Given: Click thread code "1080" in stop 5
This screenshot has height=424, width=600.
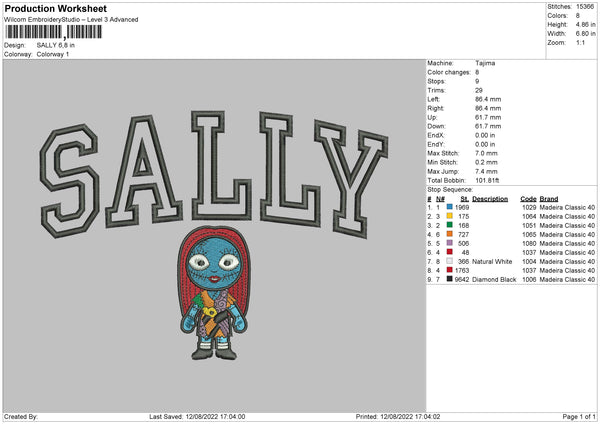Looking at the screenshot, I should tap(529, 243).
